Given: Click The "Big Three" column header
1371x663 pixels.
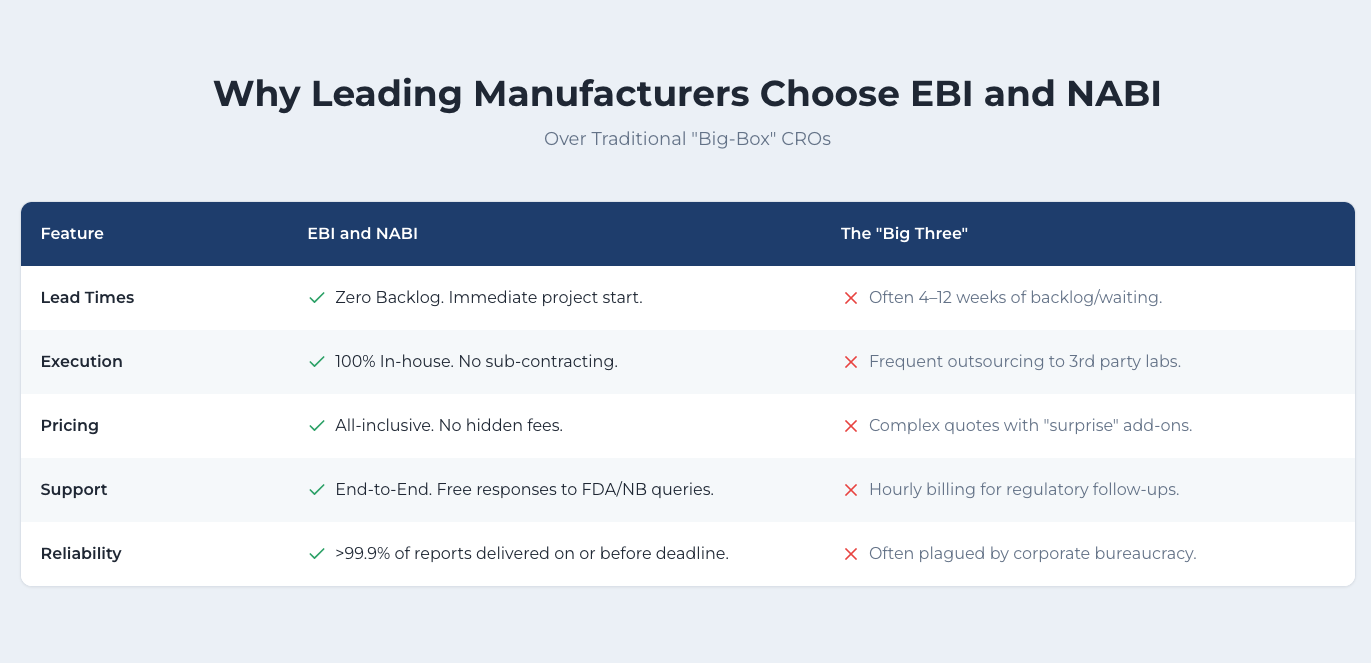Looking at the screenshot, I should pos(904,234).
